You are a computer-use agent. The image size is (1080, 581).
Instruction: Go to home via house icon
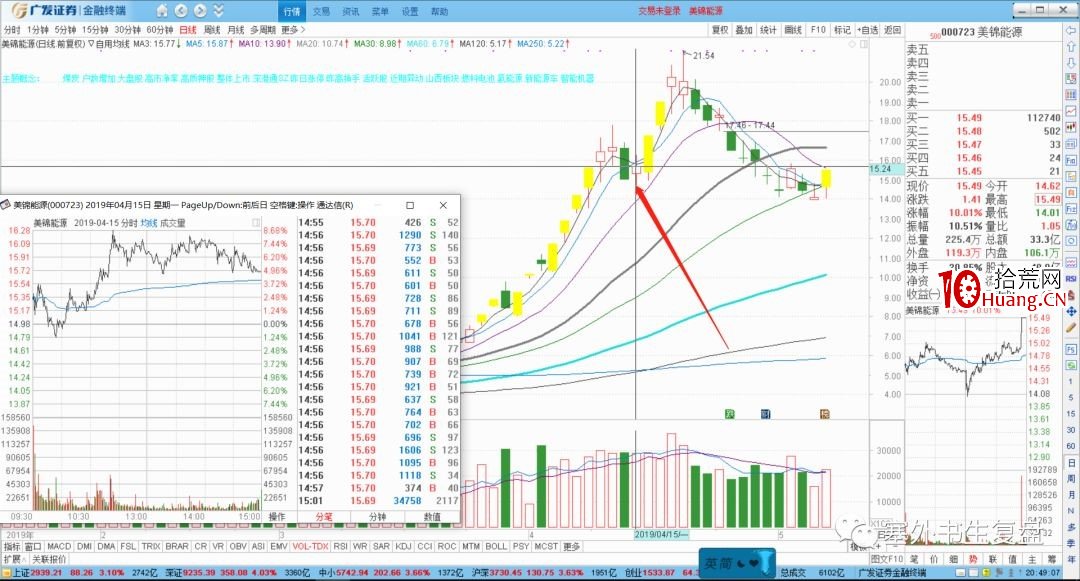[x=162, y=10]
